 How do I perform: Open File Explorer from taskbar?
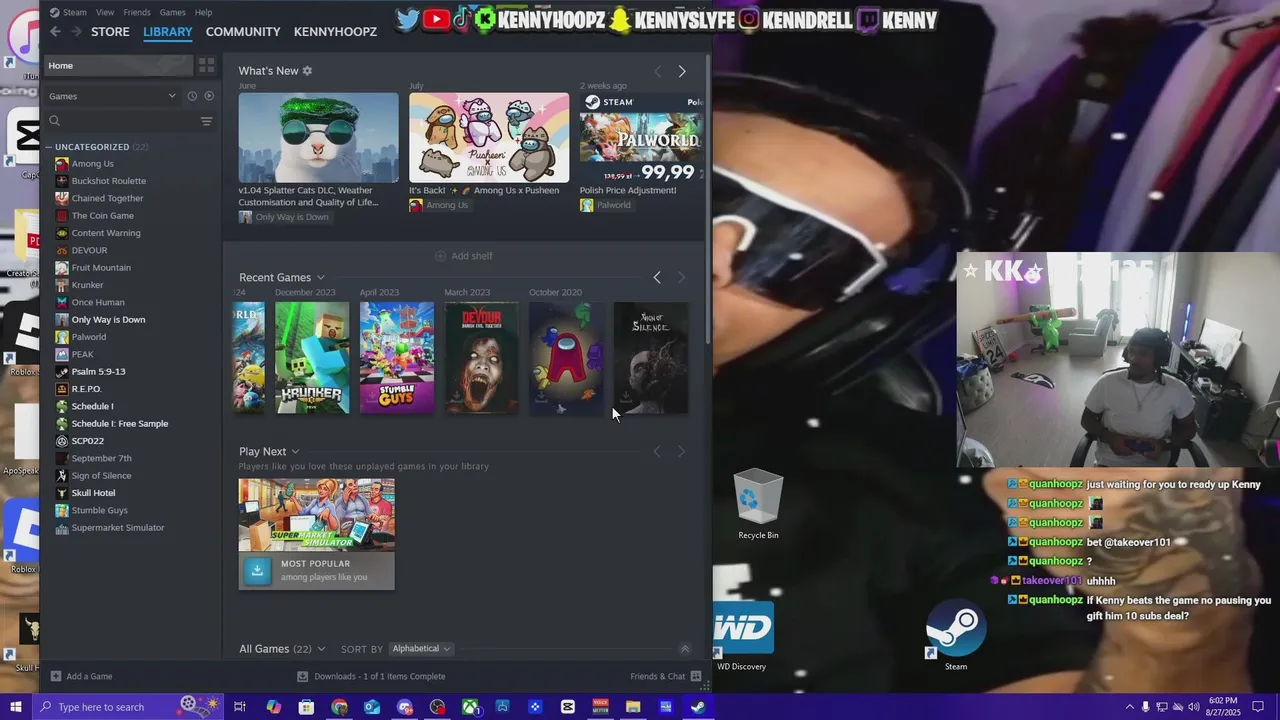[633, 707]
